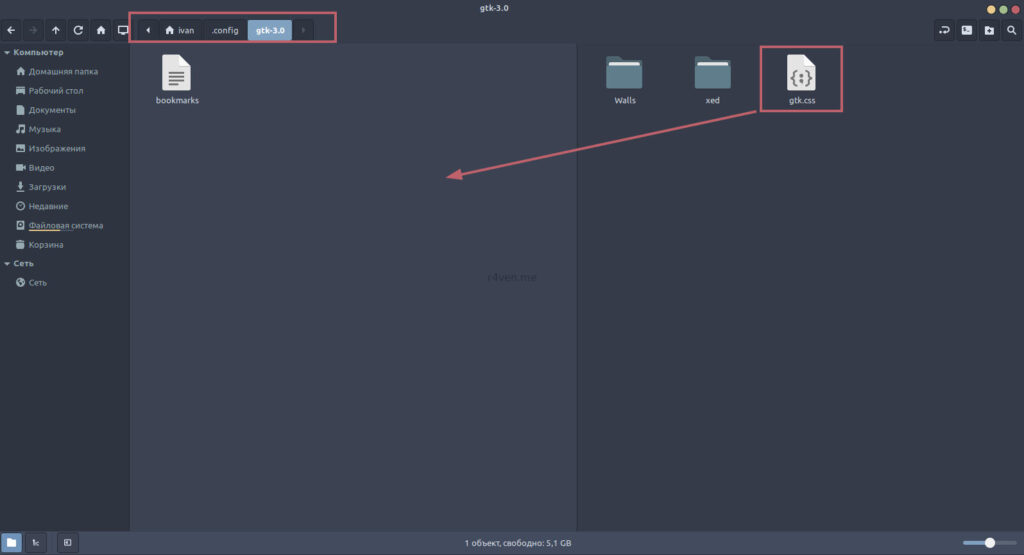This screenshot has width=1024, height=555.
Task: Go up to the parent folder
Action: click(x=55, y=30)
